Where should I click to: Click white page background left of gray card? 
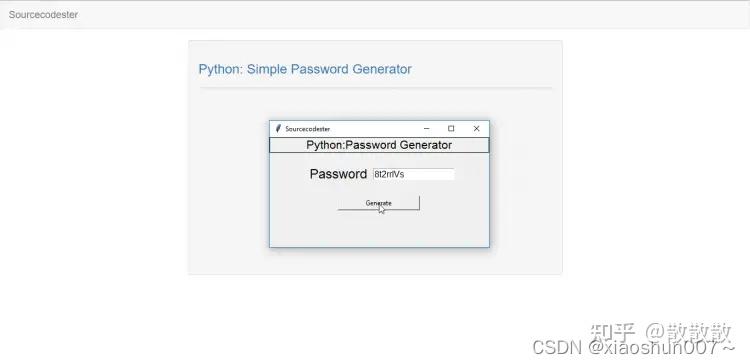(x=93, y=158)
